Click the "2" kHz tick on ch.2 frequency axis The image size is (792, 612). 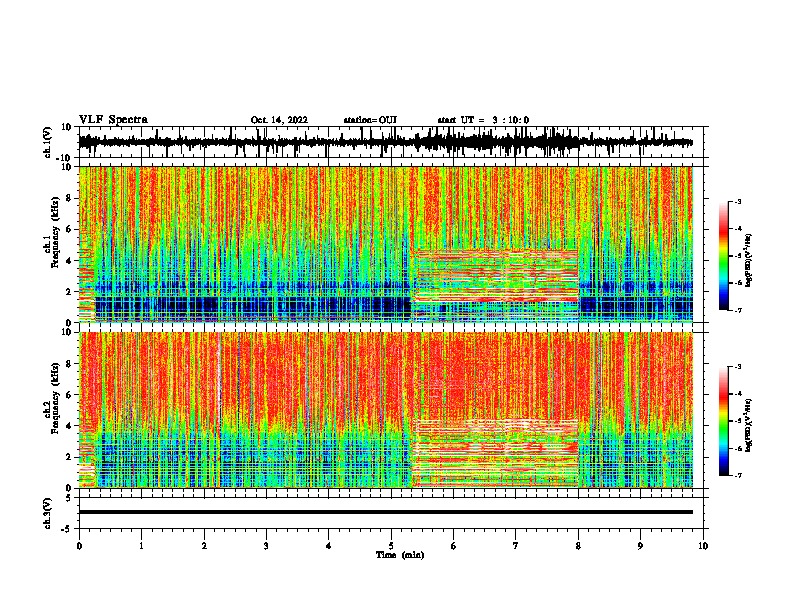click(70, 457)
